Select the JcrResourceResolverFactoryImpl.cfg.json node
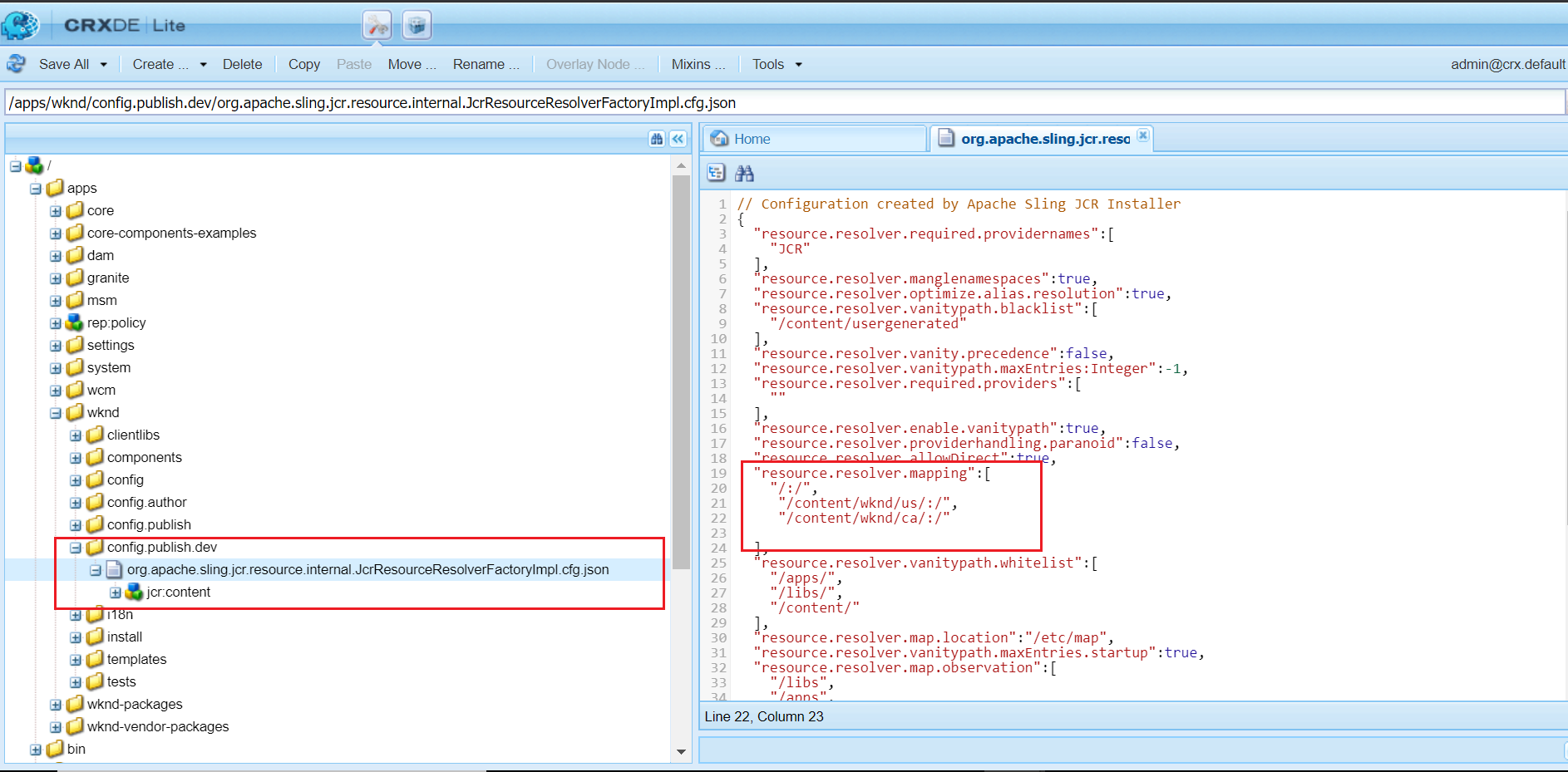Screen dimensions: 1568x772 click(367, 569)
